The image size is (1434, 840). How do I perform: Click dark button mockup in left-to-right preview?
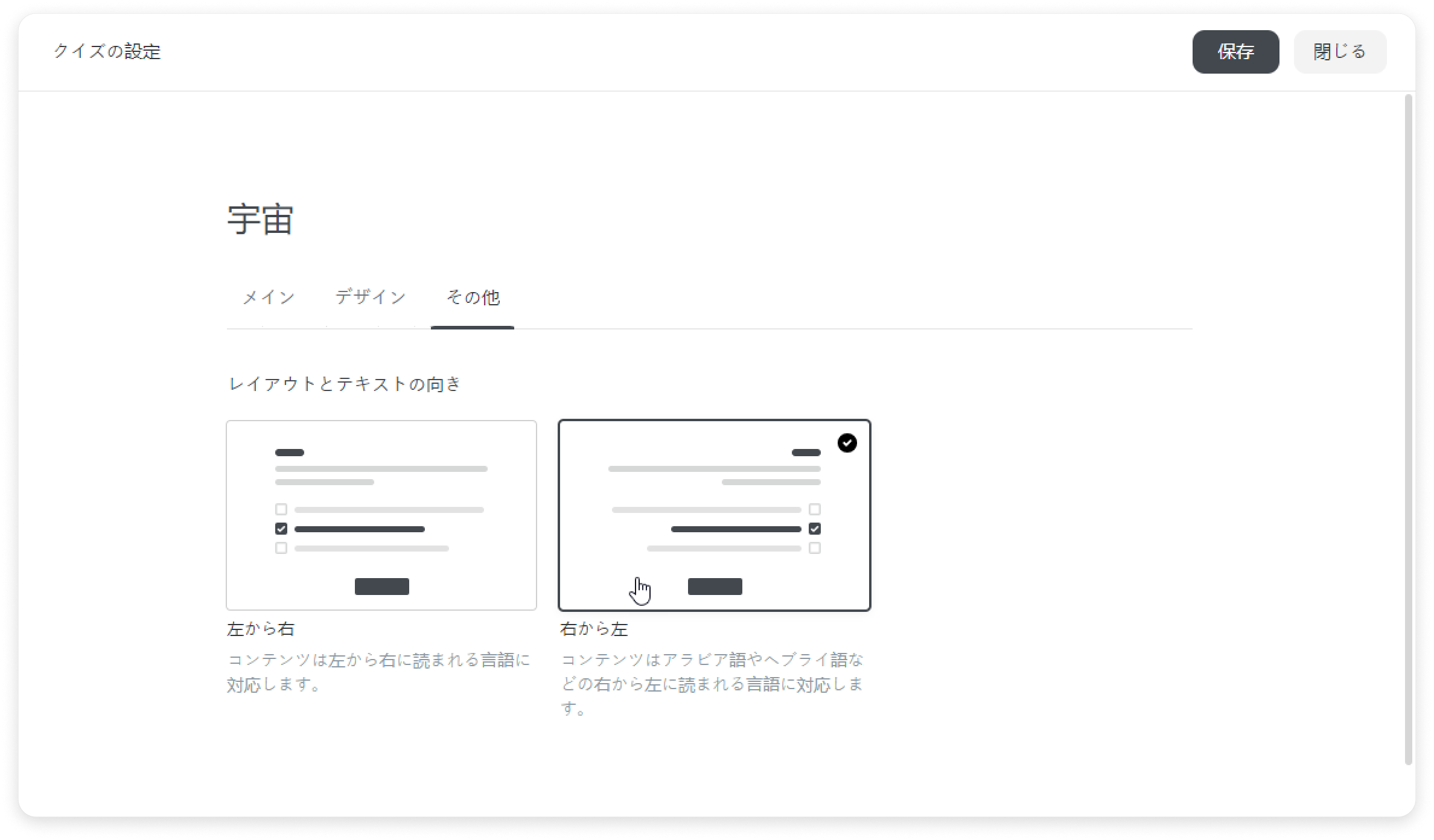pyautogui.click(x=381, y=587)
